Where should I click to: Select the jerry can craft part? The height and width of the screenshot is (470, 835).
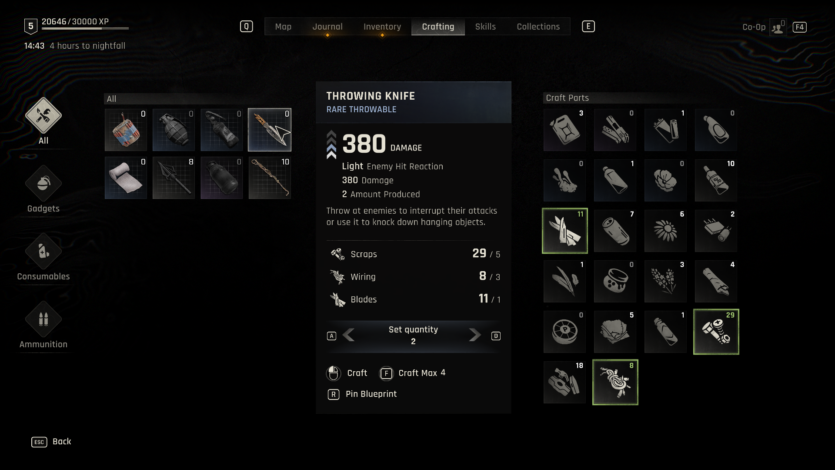pos(565,129)
